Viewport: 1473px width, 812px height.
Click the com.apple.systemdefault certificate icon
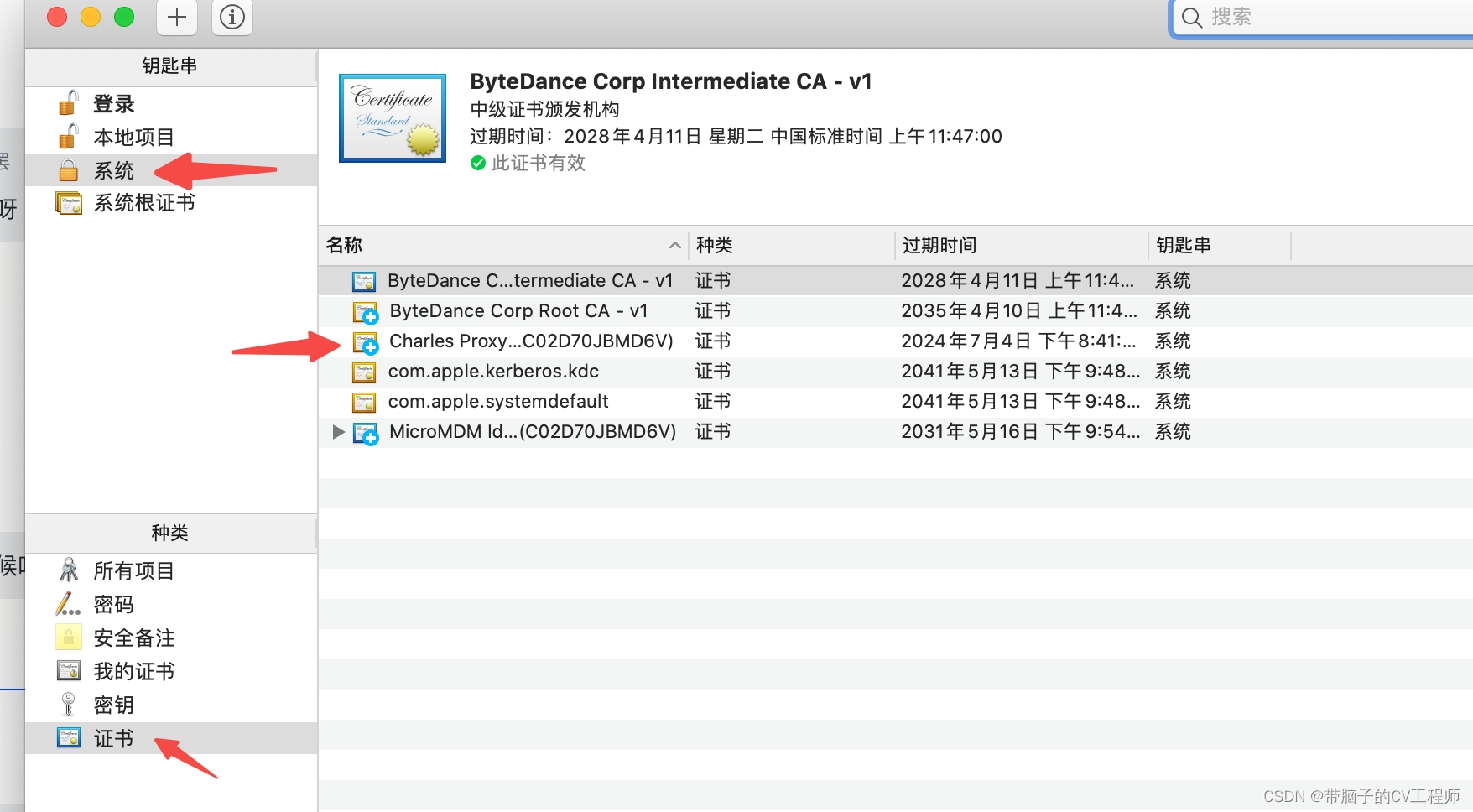364,402
